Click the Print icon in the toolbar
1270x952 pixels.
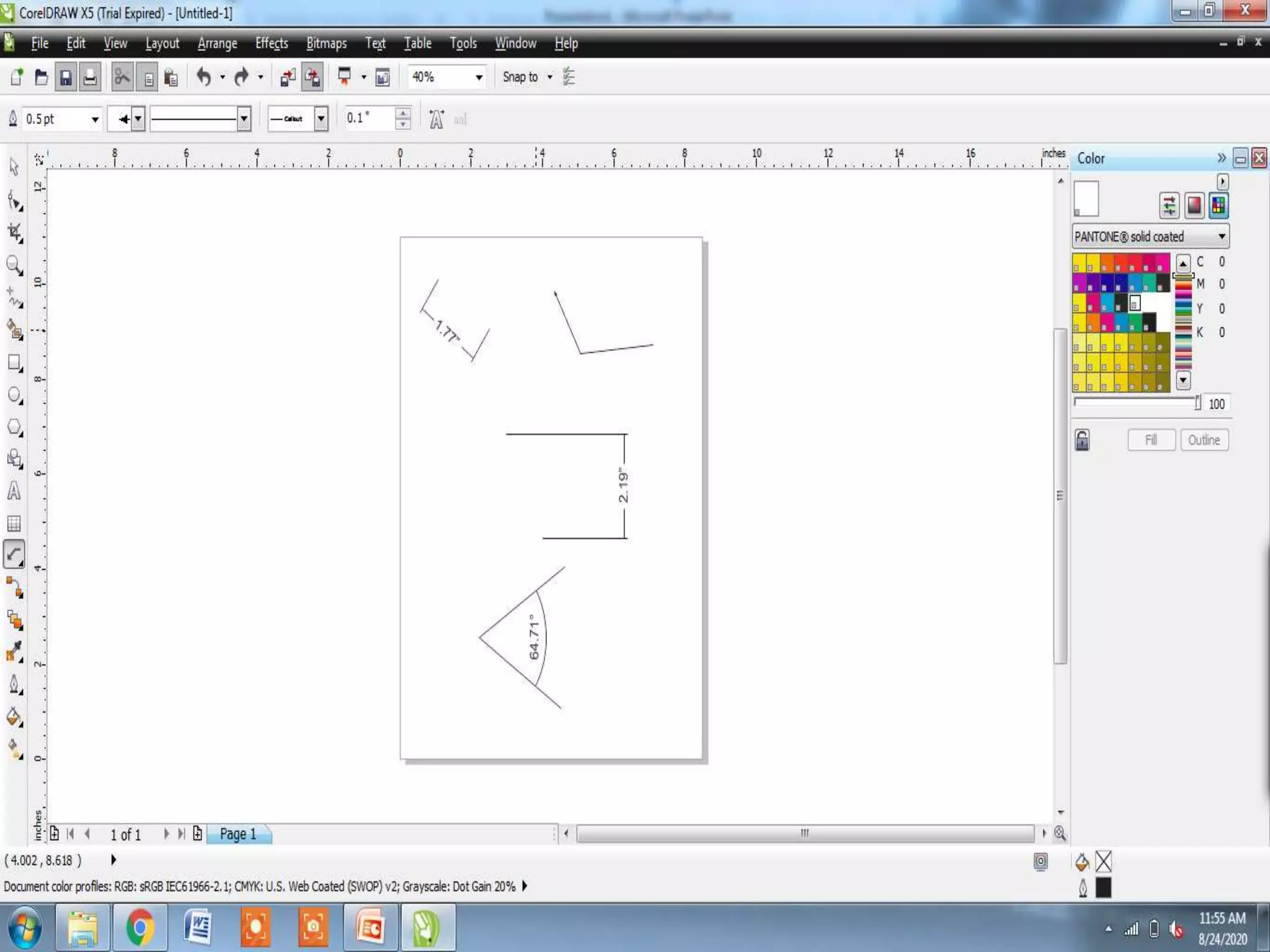pos(90,77)
